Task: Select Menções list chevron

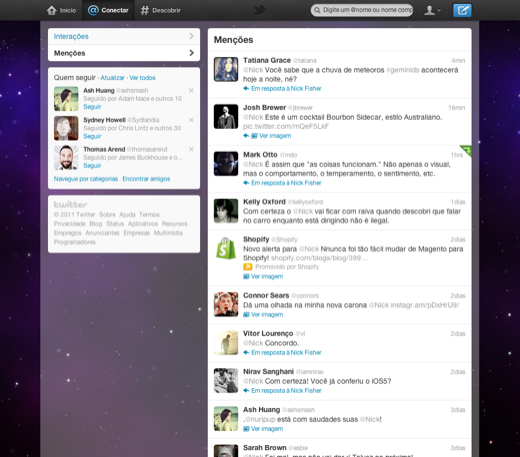Action: point(191,53)
